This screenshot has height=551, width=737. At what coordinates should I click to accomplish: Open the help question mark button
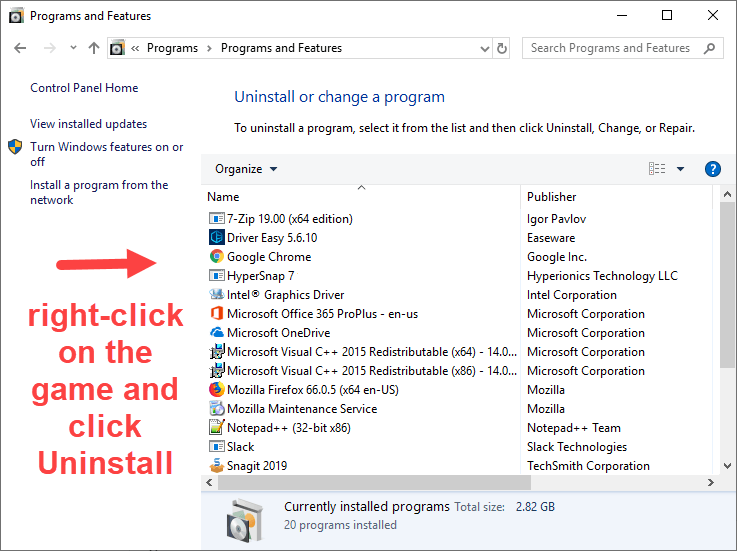[x=713, y=169]
